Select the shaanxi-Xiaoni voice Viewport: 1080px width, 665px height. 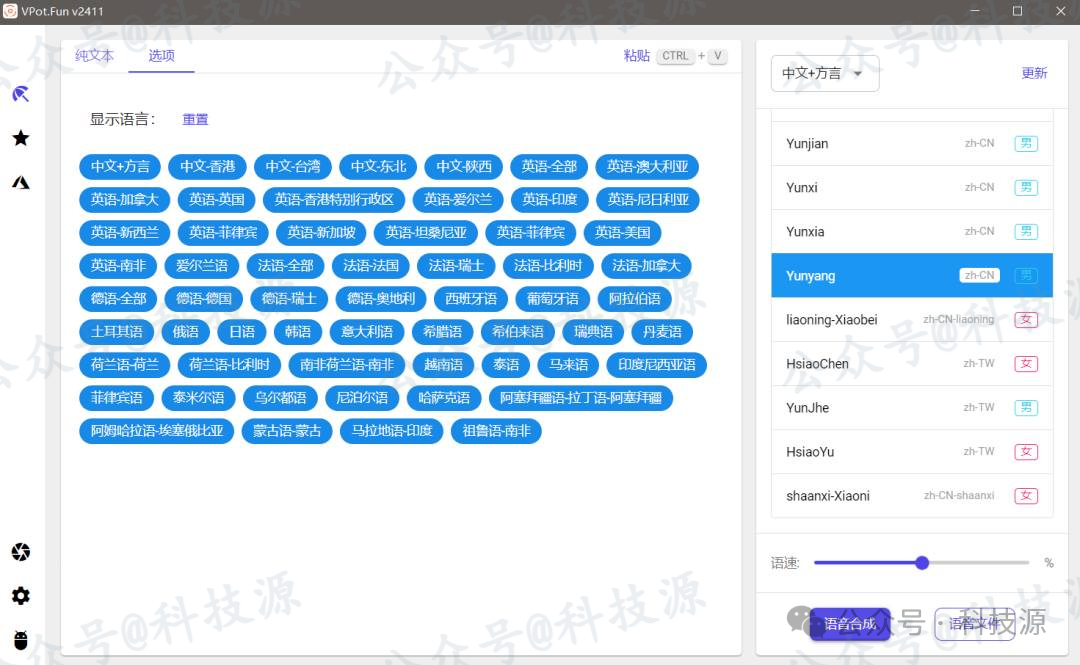tap(912, 496)
